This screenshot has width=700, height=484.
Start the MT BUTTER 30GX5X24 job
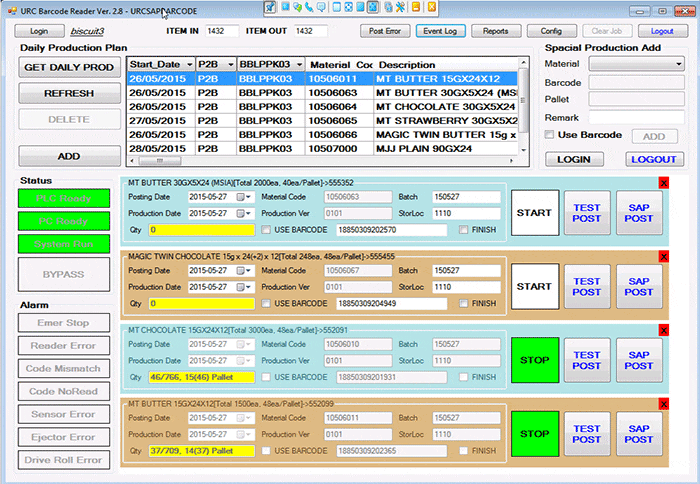point(534,213)
